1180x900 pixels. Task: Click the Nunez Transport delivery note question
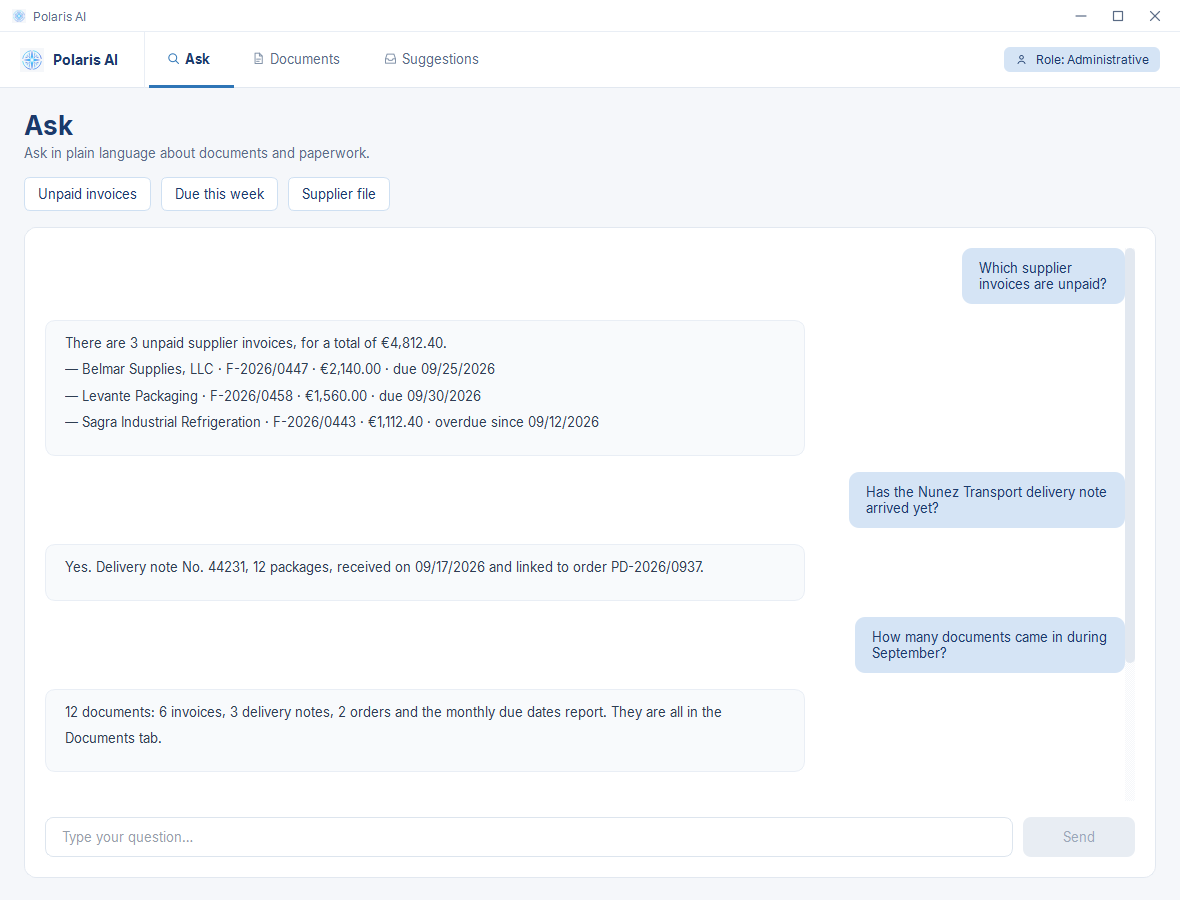987,500
